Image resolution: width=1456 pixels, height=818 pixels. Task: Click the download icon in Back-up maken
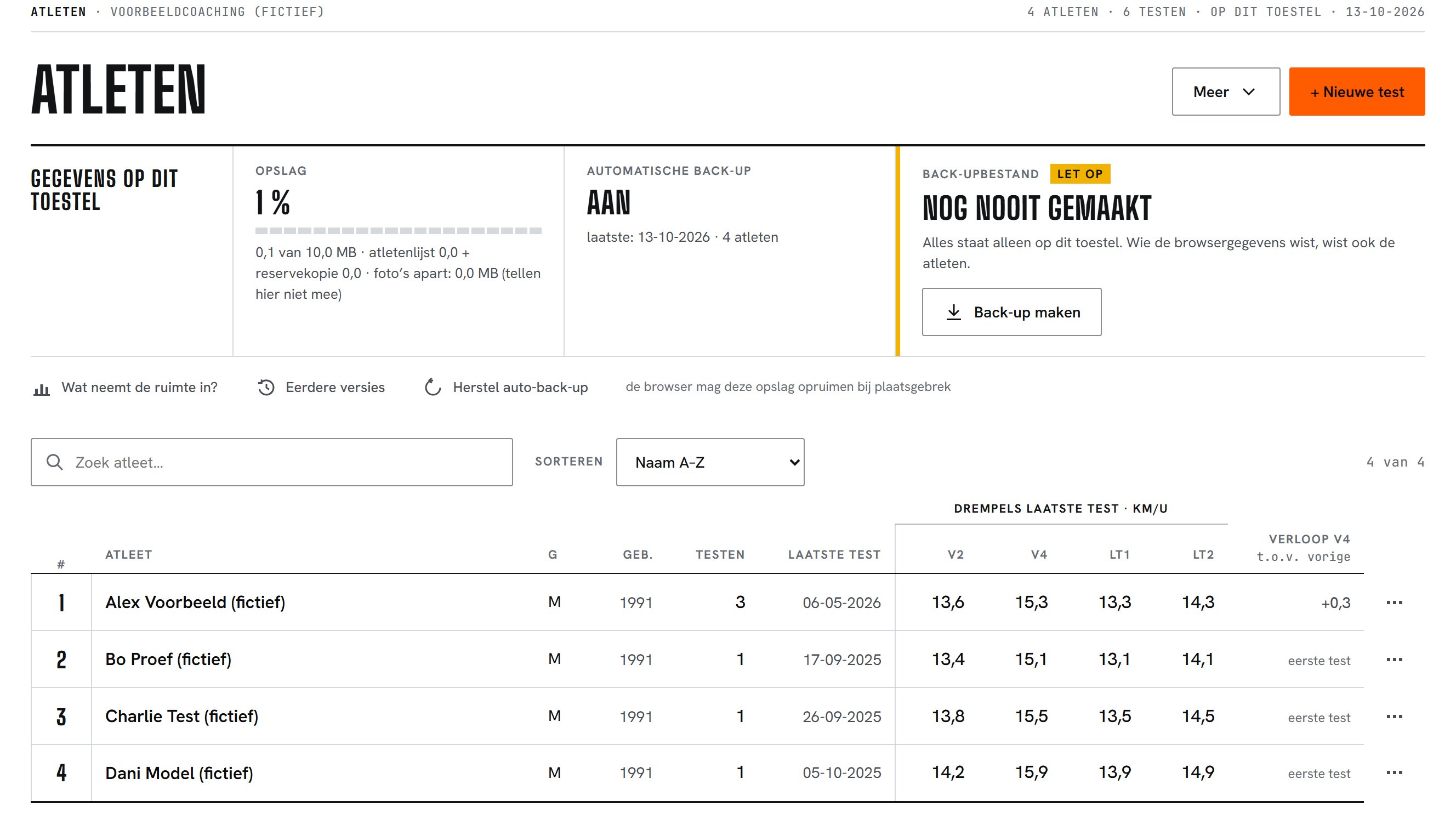[x=953, y=312]
